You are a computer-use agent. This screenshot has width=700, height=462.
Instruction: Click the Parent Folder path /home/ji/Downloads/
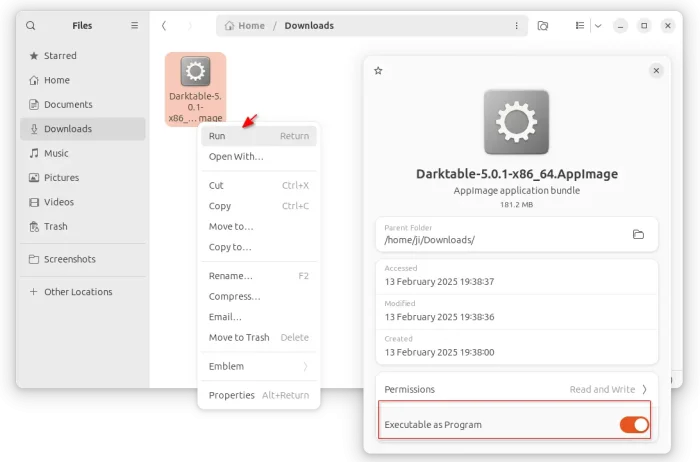pos(429,240)
